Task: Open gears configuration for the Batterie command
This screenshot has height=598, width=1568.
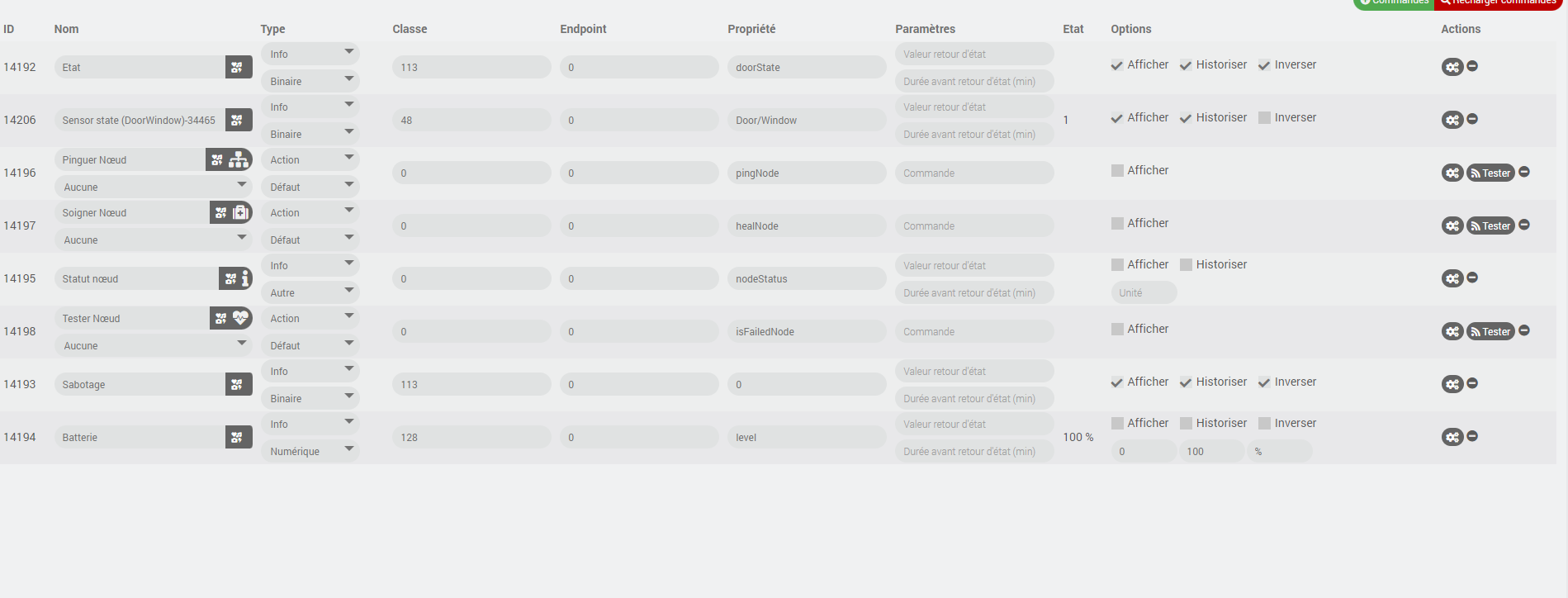Action: [1452, 438]
